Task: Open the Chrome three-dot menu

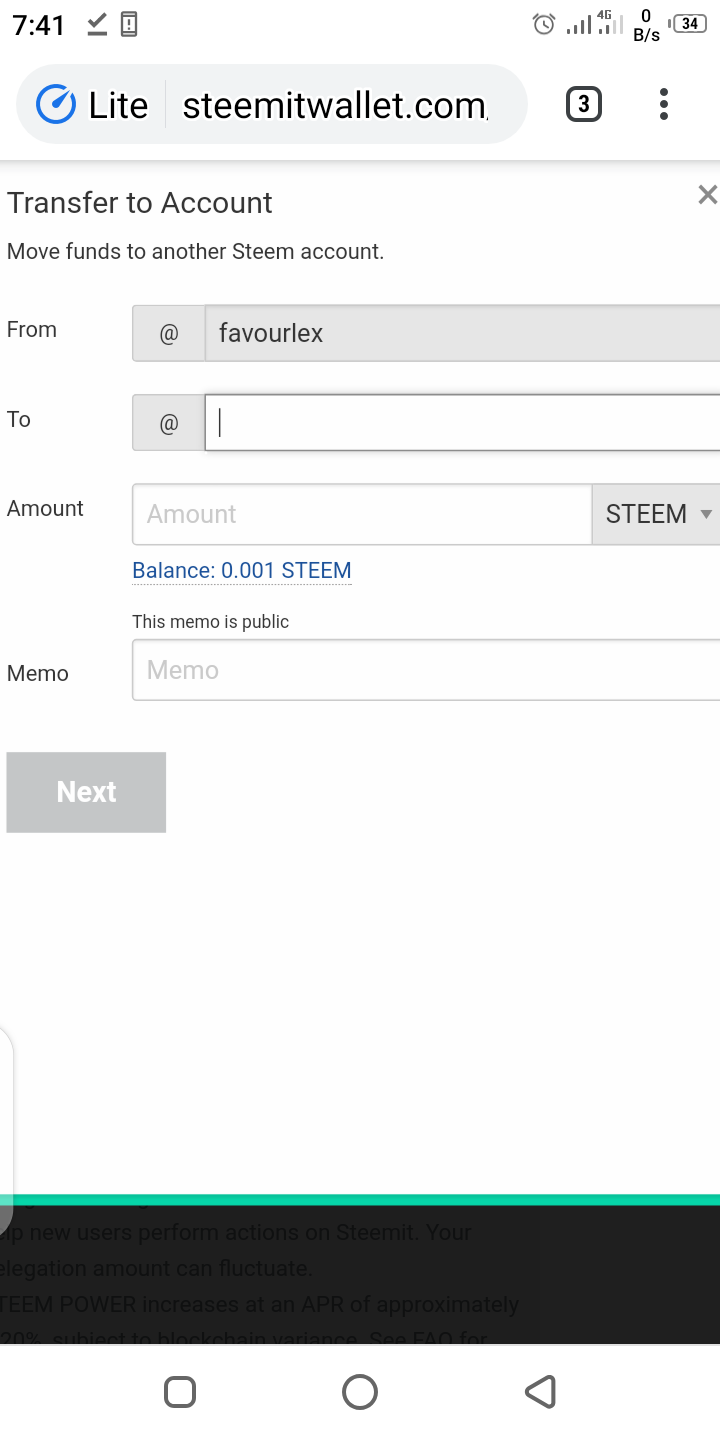Action: [663, 104]
